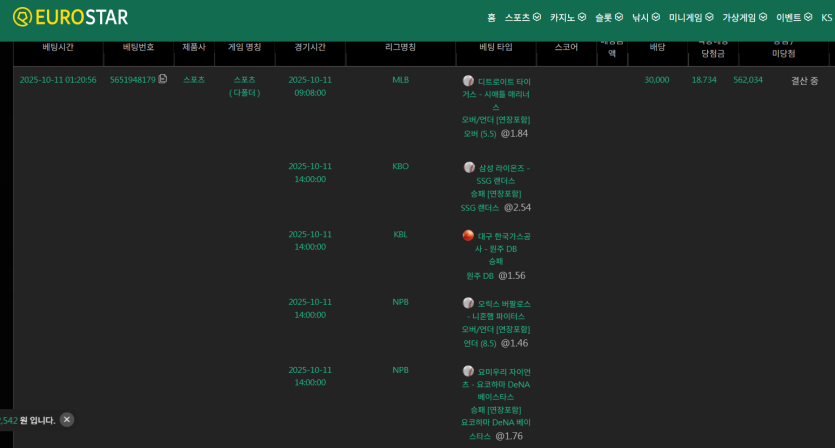The image size is (835, 448).
Task: Expand the 가상게임 navigation dropdown
Action: (744, 18)
